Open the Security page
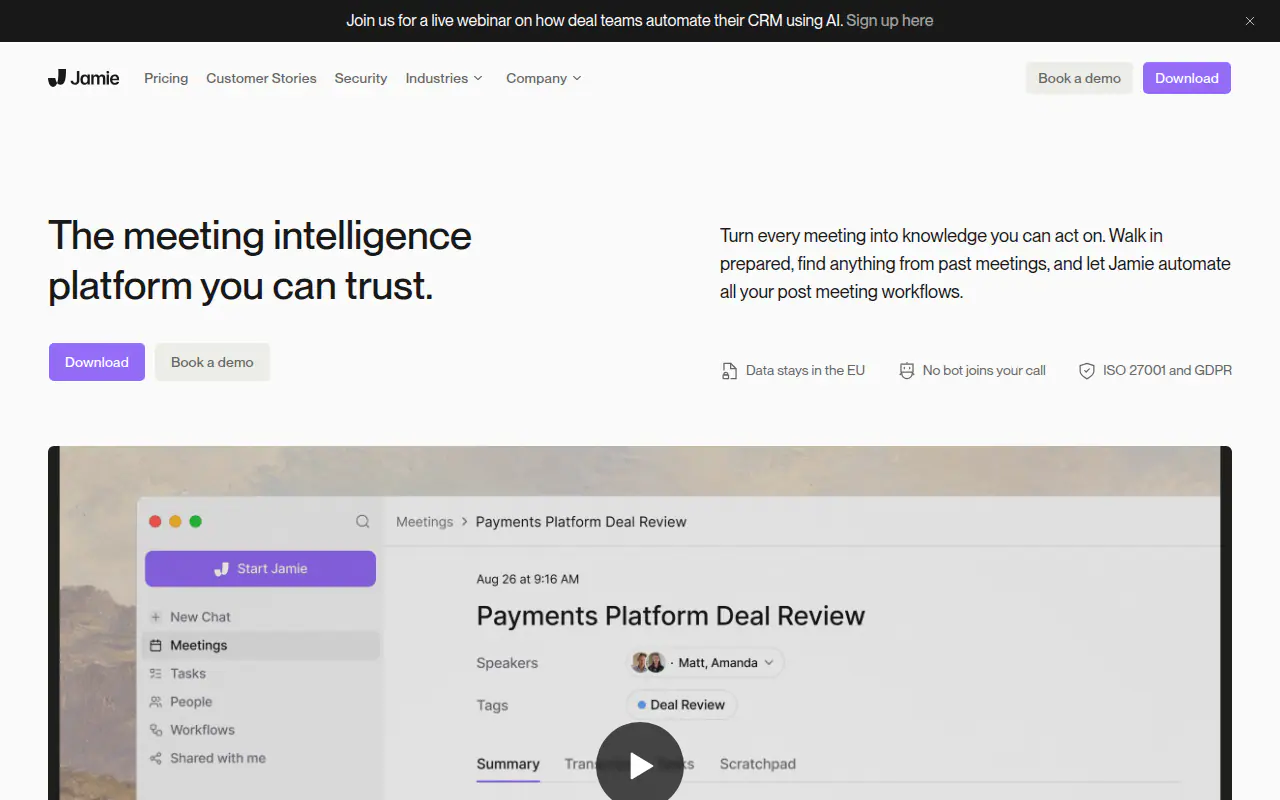 [x=361, y=78]
